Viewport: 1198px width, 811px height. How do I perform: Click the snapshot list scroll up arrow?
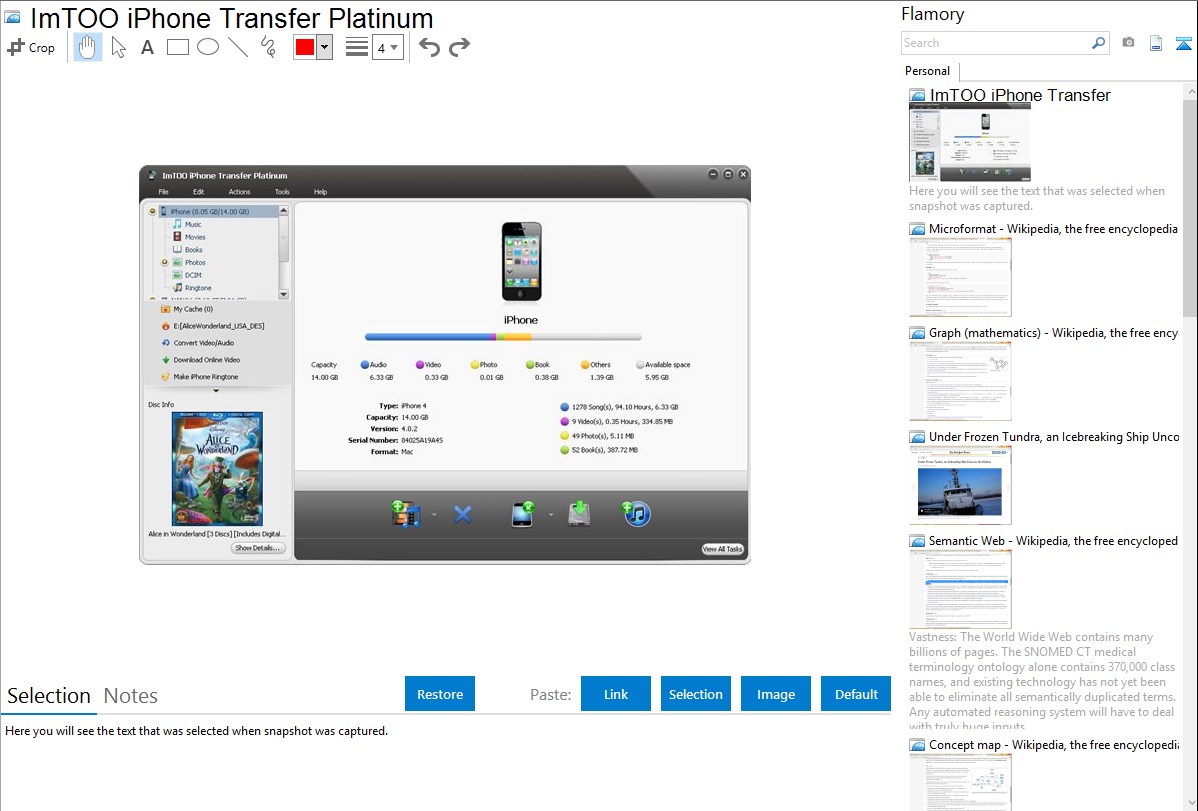click(x=1191, y=92)
